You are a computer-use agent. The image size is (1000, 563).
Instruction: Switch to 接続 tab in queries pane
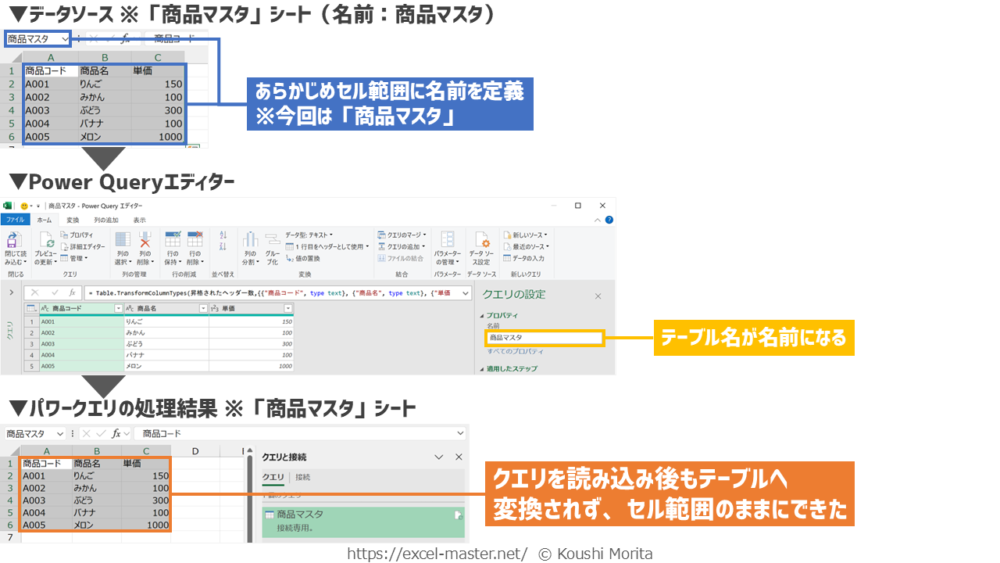click(303, 478)
